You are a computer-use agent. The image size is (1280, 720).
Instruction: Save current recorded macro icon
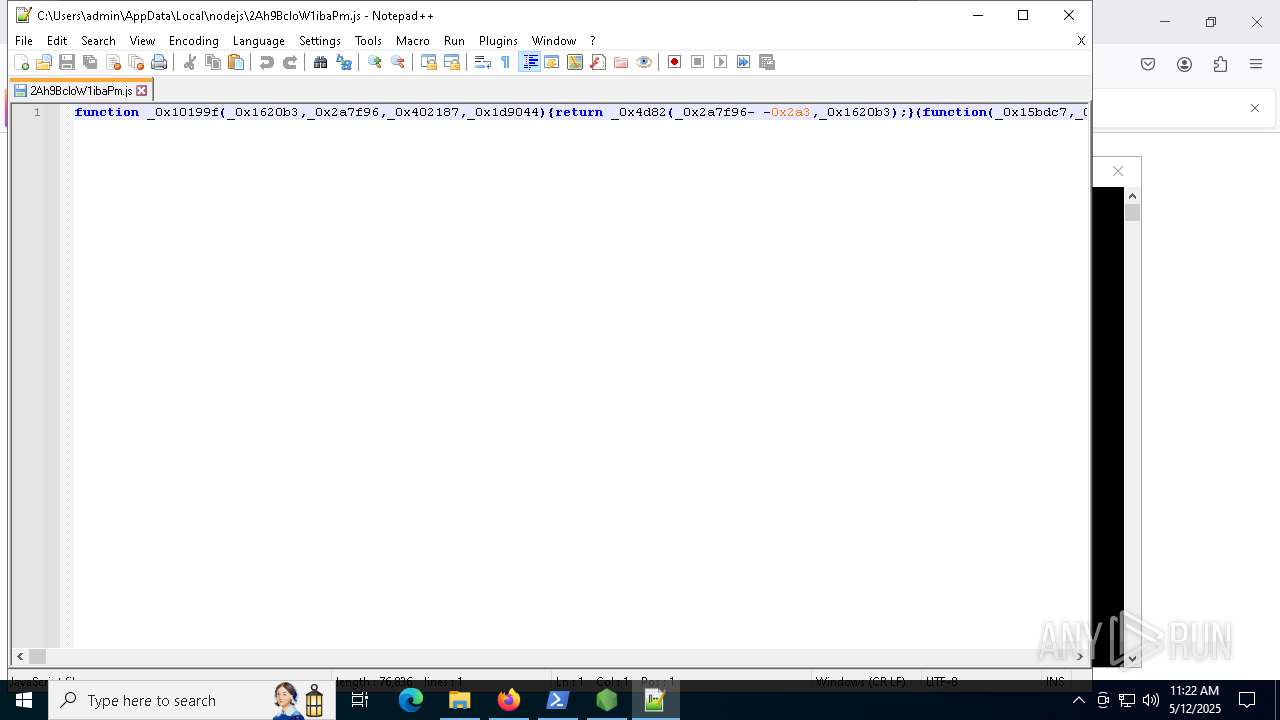tap(767, 62)
